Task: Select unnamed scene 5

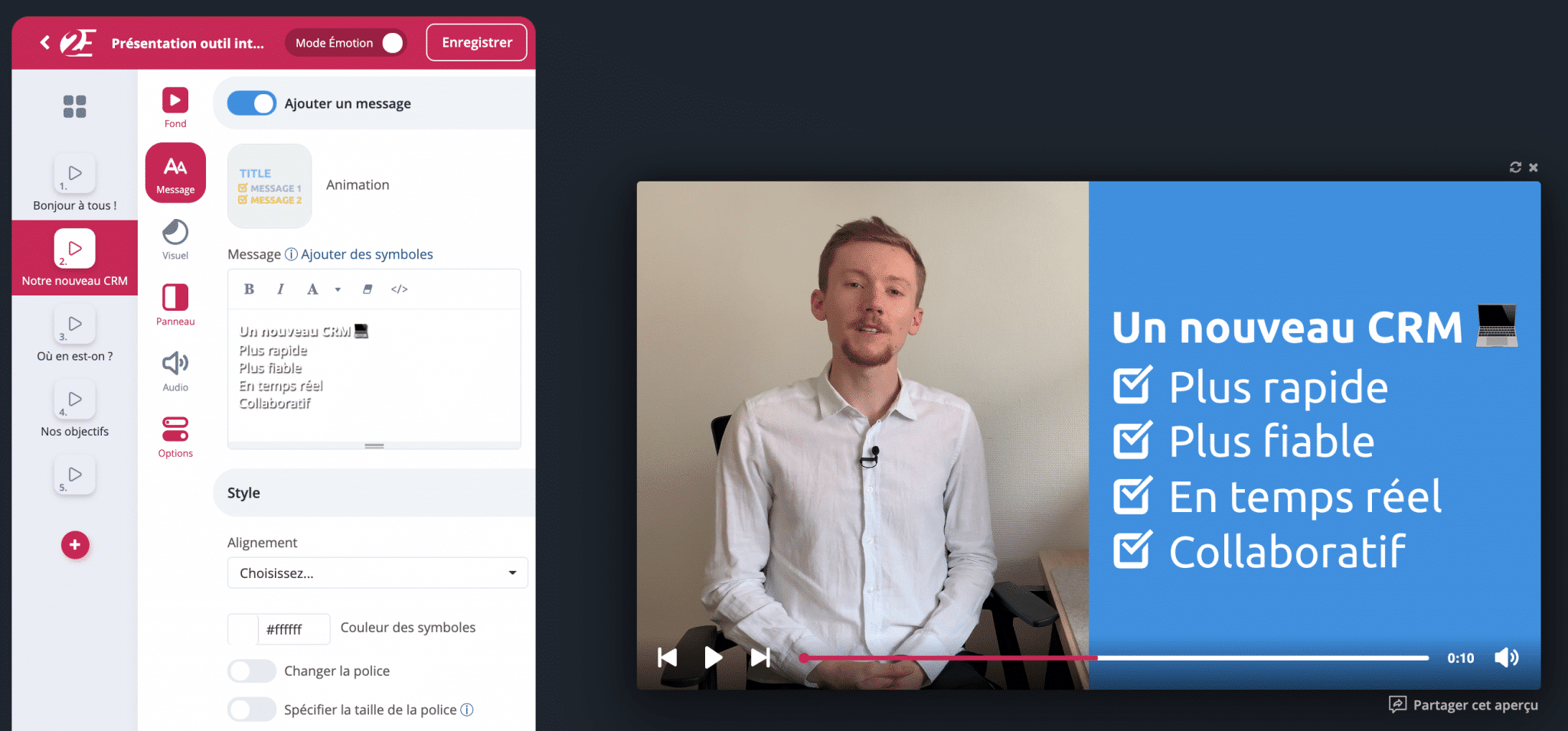Action: pos(74,475)
